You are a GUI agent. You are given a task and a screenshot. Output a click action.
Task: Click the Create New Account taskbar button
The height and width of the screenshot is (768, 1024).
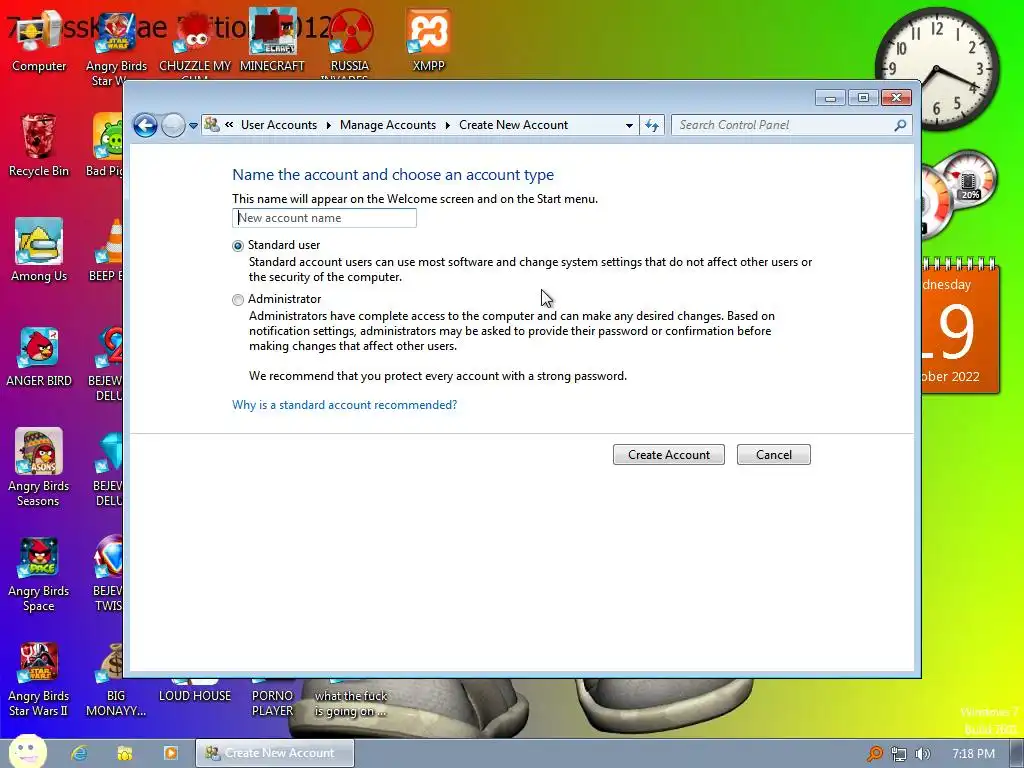tap(275, 753)
